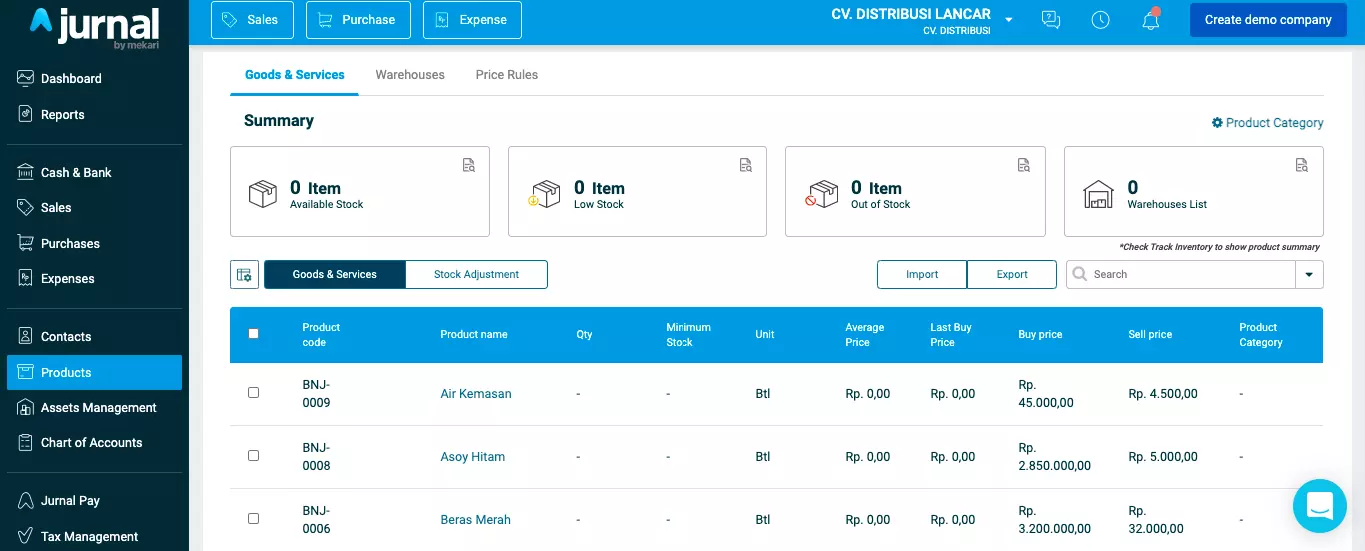Open the search filter dropdown arrow
Screen dimensions: 1365x551
(1309, 274)
